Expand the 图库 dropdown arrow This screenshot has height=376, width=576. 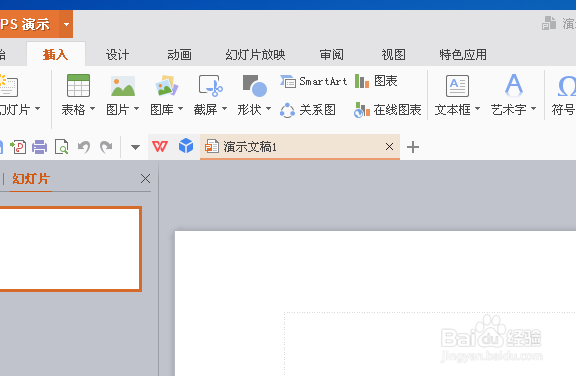180,109
